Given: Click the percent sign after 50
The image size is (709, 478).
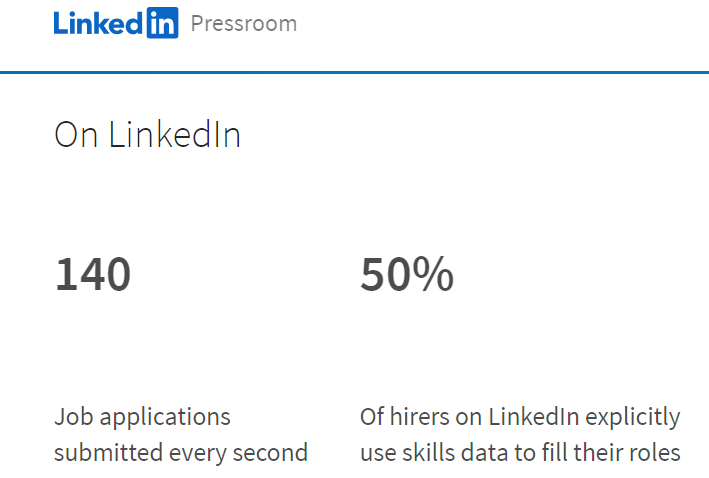Looking at the screenshot, I should point(434,274).
